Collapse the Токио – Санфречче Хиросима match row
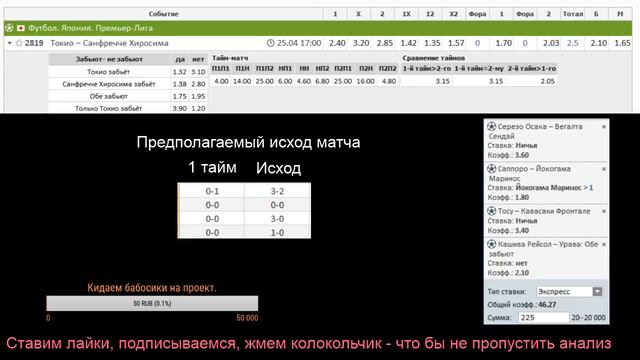The width and height of the screenshot is (640, 360). click(9, 43)
